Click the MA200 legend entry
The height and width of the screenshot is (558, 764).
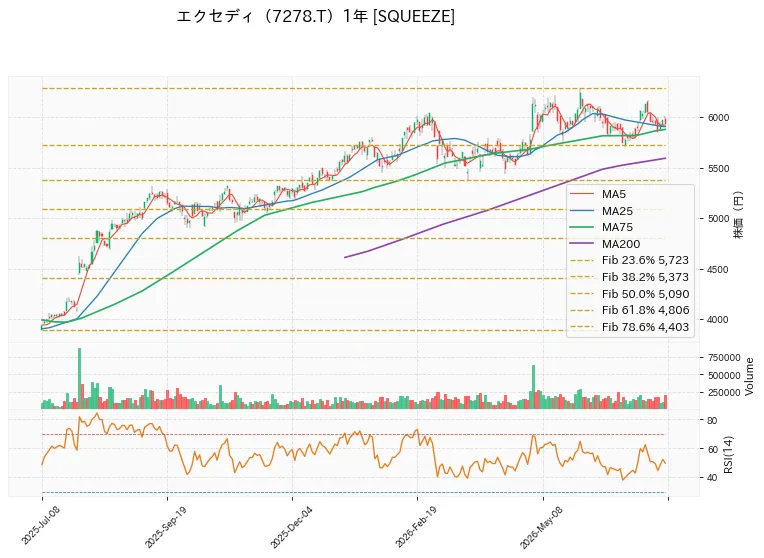tap(605, 244)
